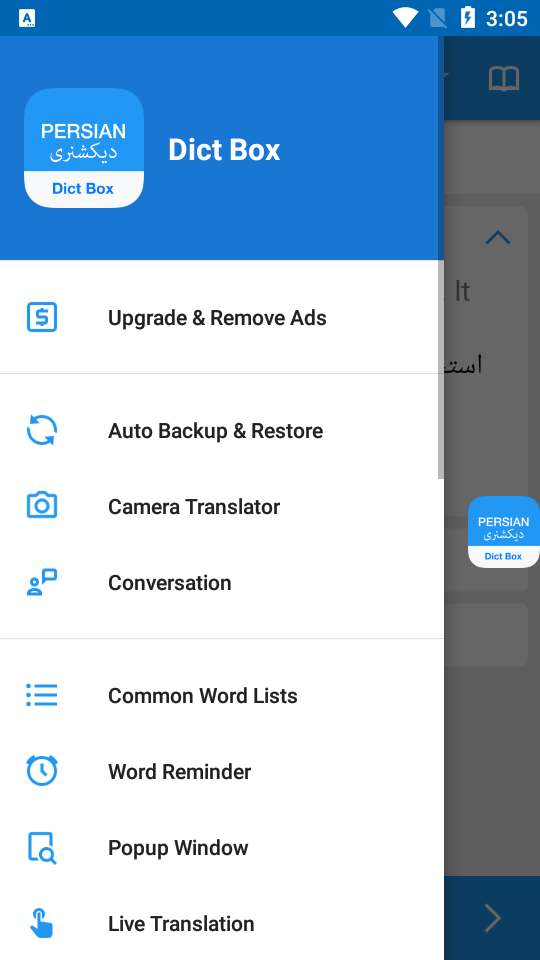
Task: Choose Camera Translator from the drawer
Action: tap(222, 506)
